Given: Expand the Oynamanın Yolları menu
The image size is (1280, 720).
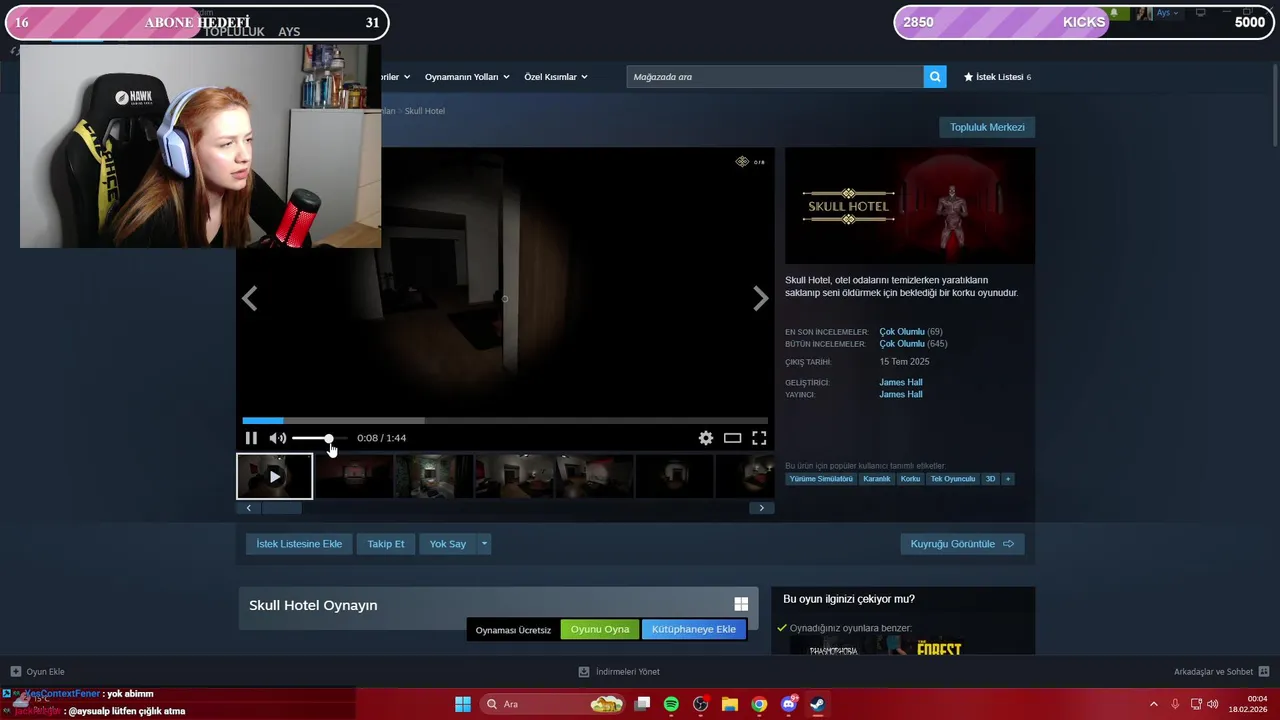Looking at the screenshot, I should tap(467, 77).
